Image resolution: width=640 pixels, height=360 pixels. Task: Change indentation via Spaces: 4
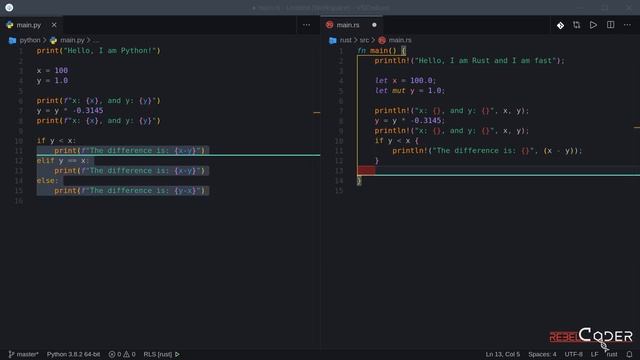click(x=542, y=354)
